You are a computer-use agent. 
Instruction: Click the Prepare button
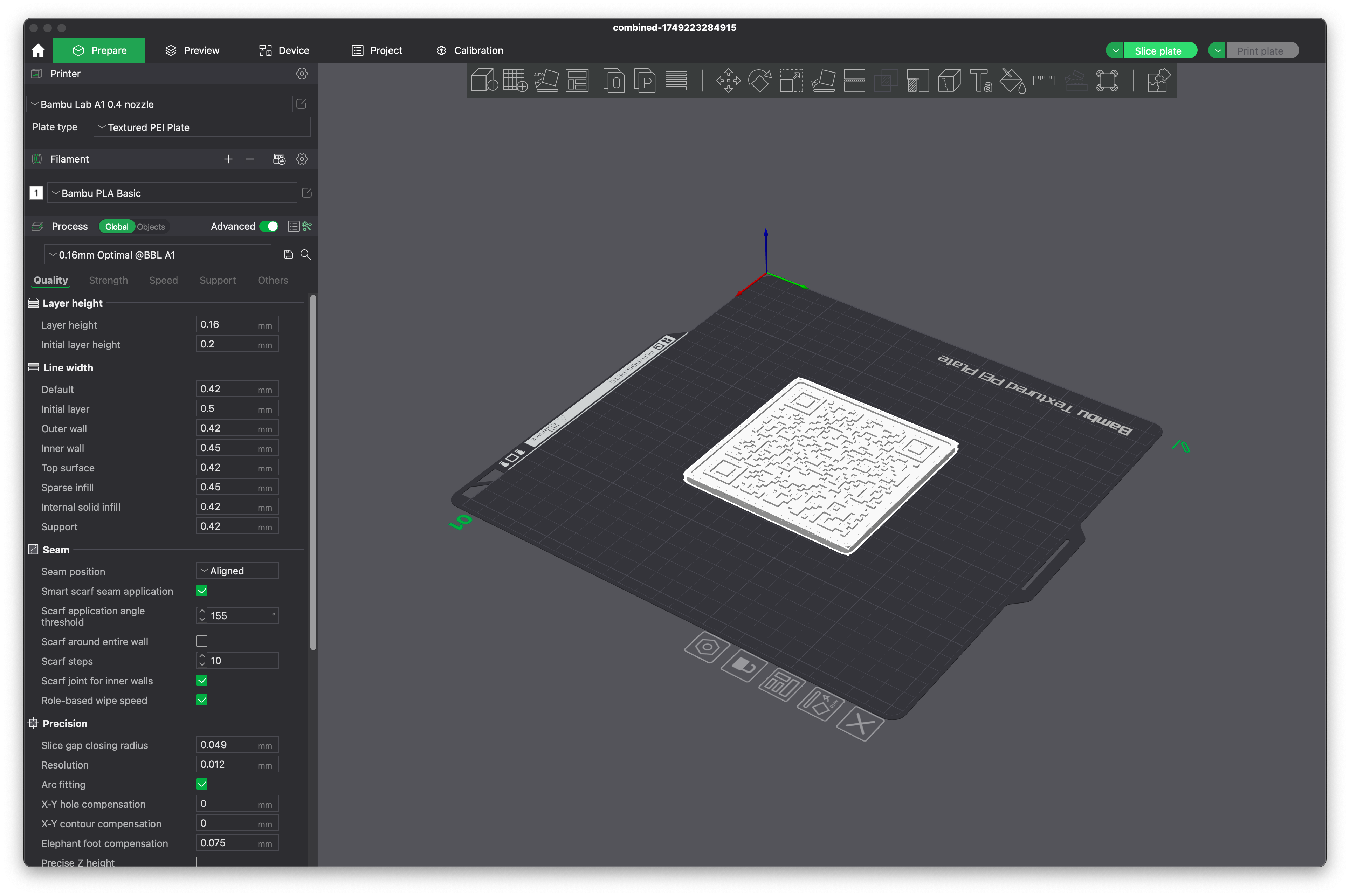[99, 51]
